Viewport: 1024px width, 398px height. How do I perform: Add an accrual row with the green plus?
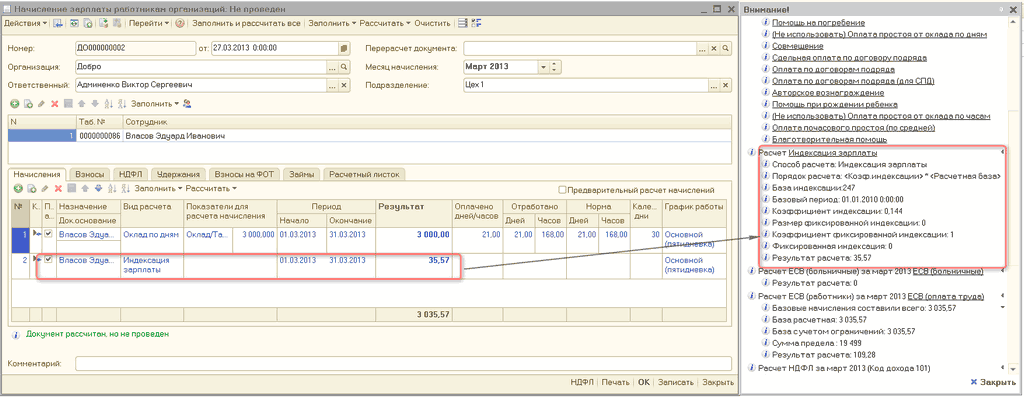tap(18, 188)
